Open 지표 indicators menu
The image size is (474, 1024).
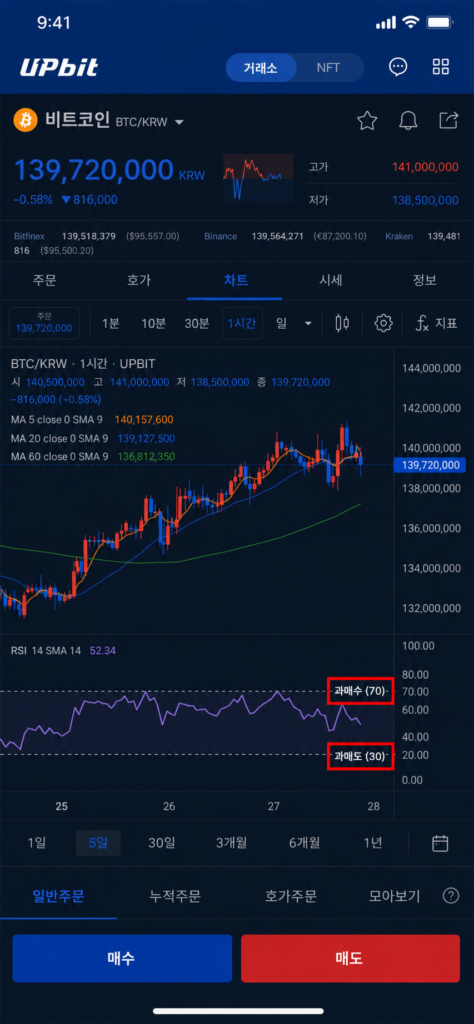coord(437,323)
